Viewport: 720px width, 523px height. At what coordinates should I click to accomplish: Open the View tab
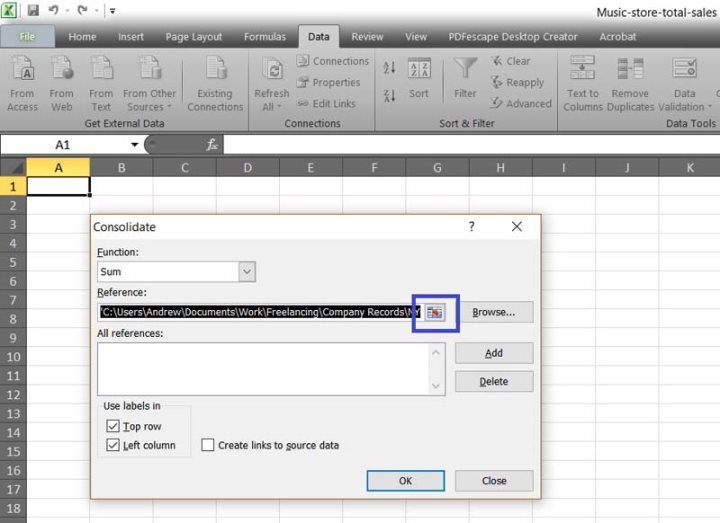click(x=416, y=37)
